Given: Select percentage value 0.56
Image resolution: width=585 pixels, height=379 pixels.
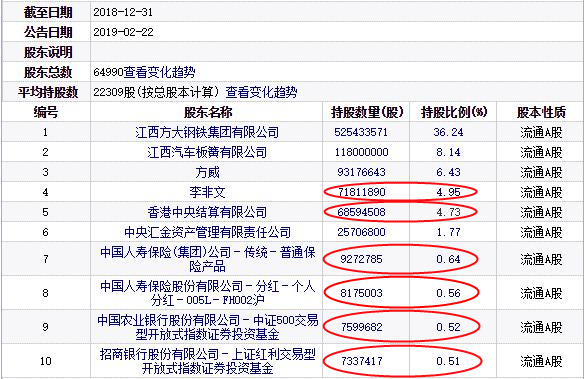Looking at the screenshot, I should pos(448,293).
